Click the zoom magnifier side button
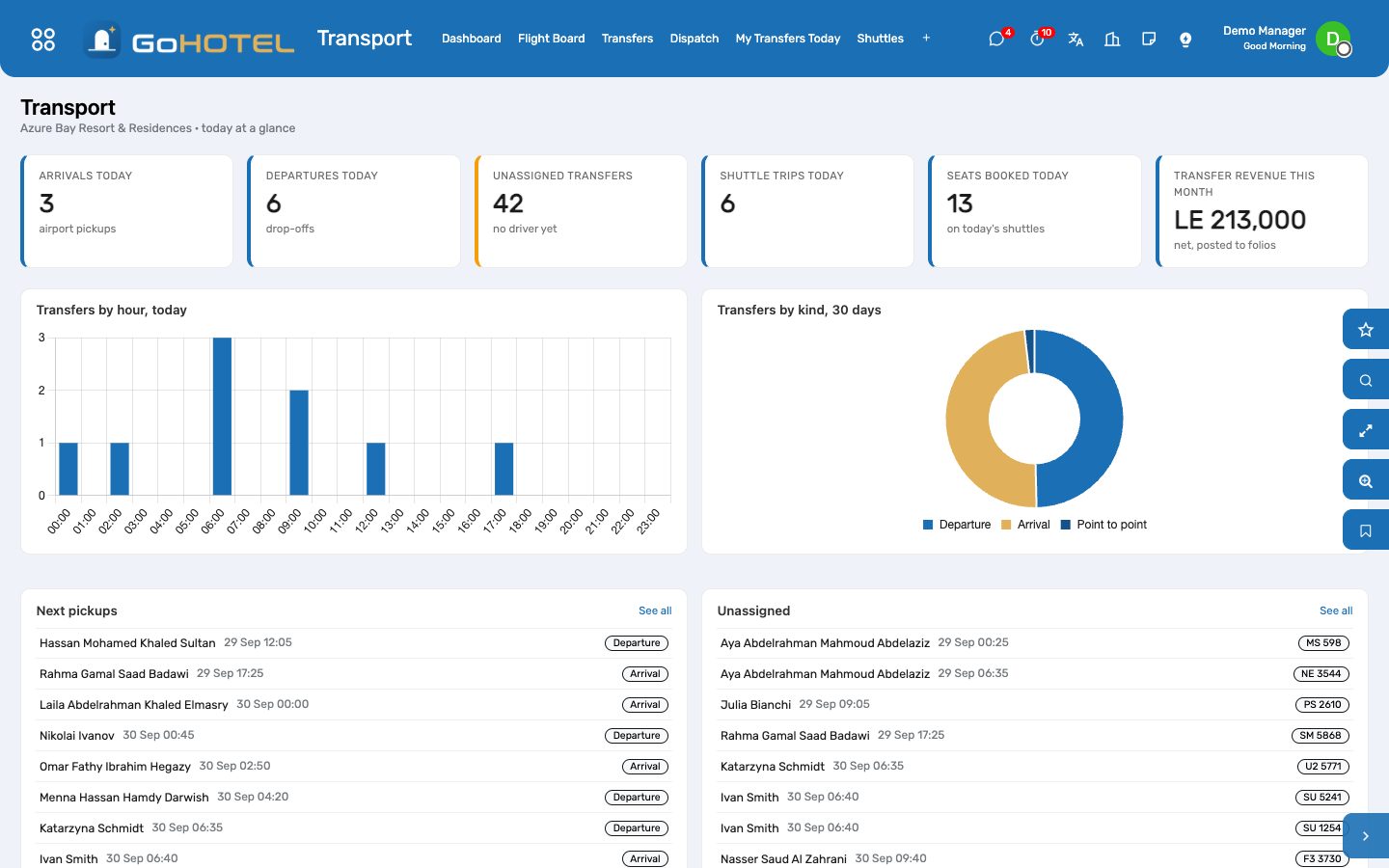Screen dimensions: 1389x868 [1366, 480]
